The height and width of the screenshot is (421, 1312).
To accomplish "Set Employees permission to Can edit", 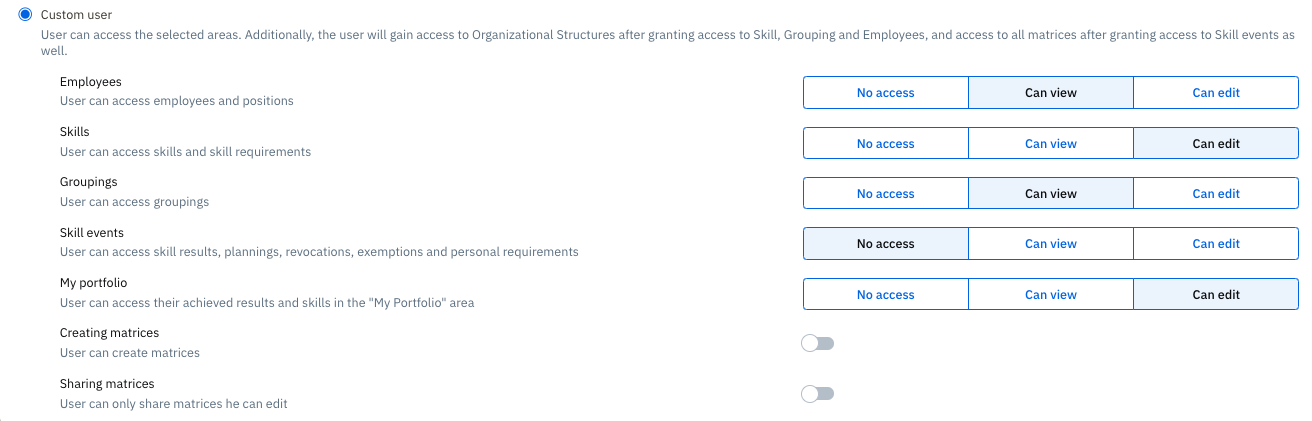I will point(1215,93).
